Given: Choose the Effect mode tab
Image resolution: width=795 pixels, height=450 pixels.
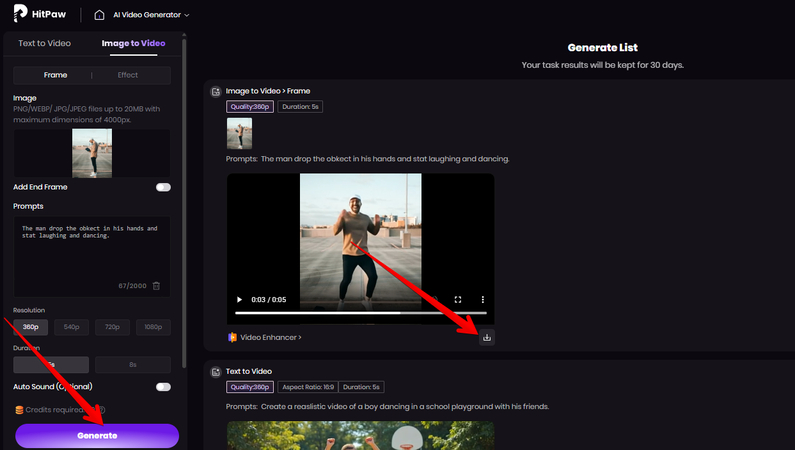Looking at the screenshot, I should (128, 75).
